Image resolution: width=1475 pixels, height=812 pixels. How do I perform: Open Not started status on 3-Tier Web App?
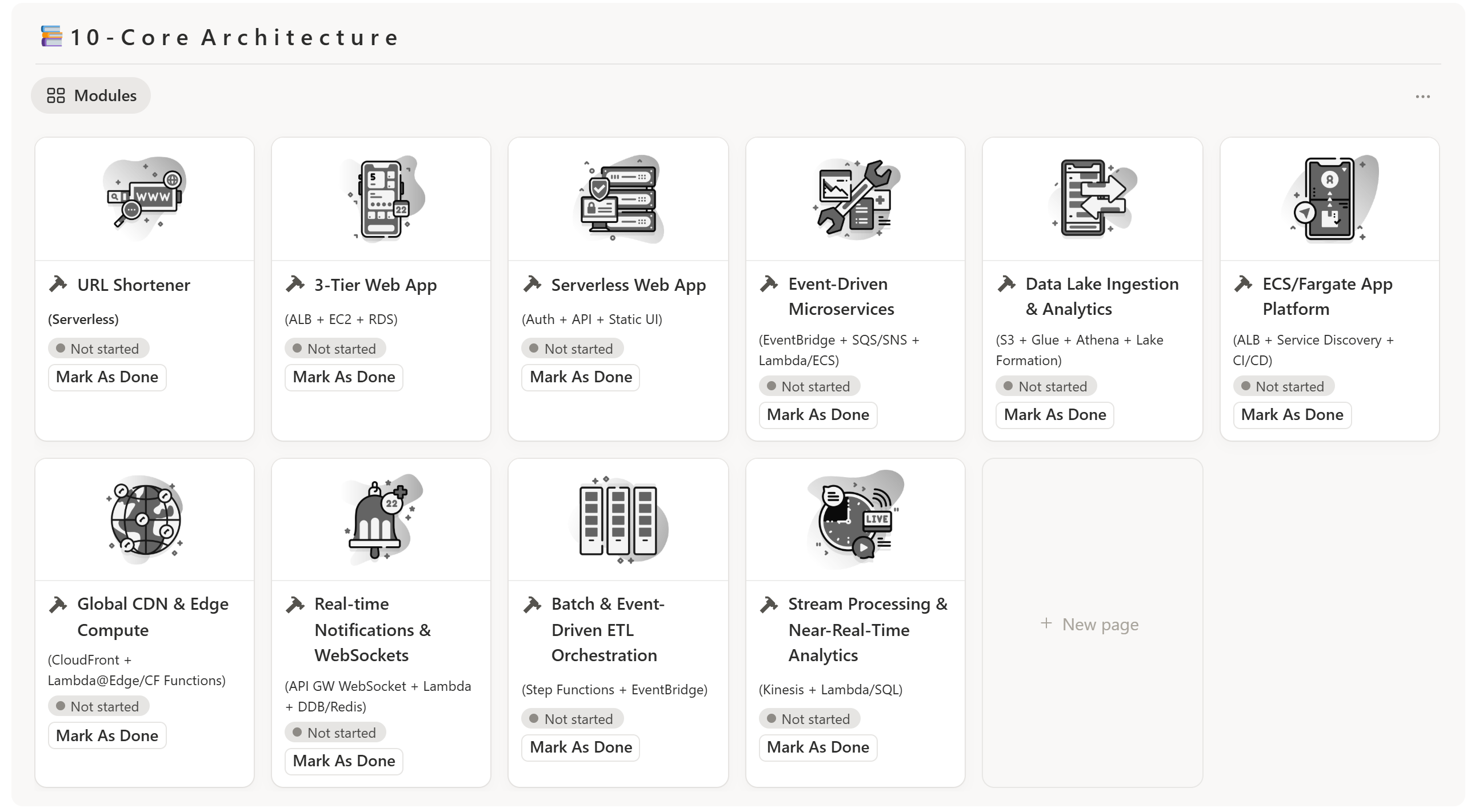click(335, 349)
